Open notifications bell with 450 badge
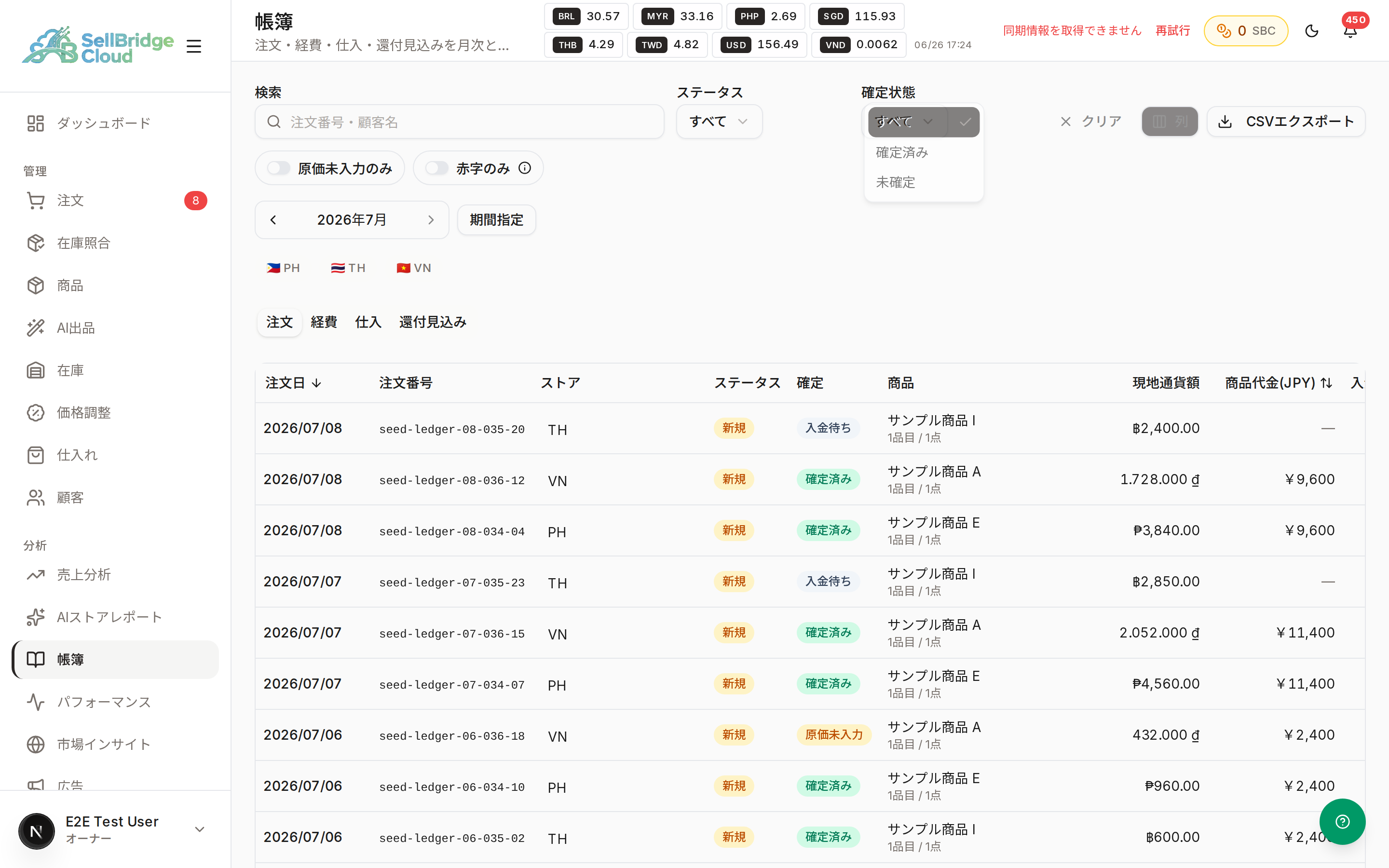The width and height of the screenshot is (1389, 868). 1350,30
